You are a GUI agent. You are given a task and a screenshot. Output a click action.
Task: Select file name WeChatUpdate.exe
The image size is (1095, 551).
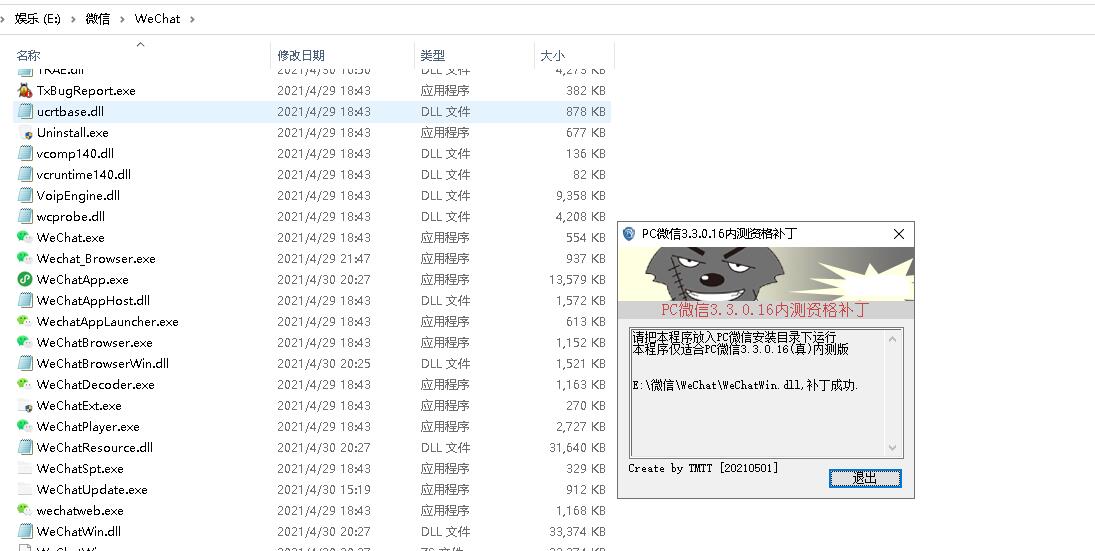pyautogui.click(x=92, y=489)
